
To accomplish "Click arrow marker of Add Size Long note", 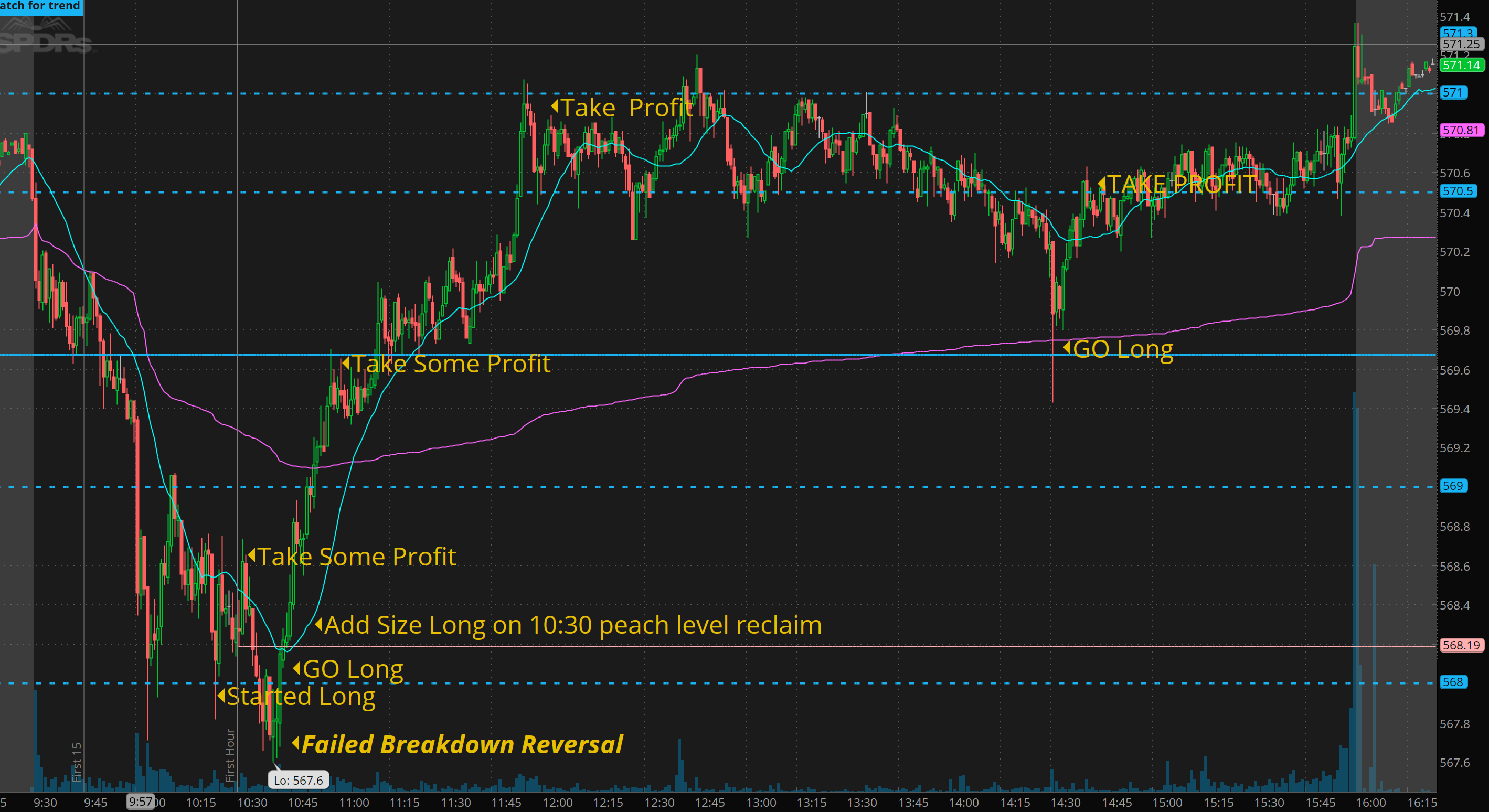I will [x=318, y=624].
